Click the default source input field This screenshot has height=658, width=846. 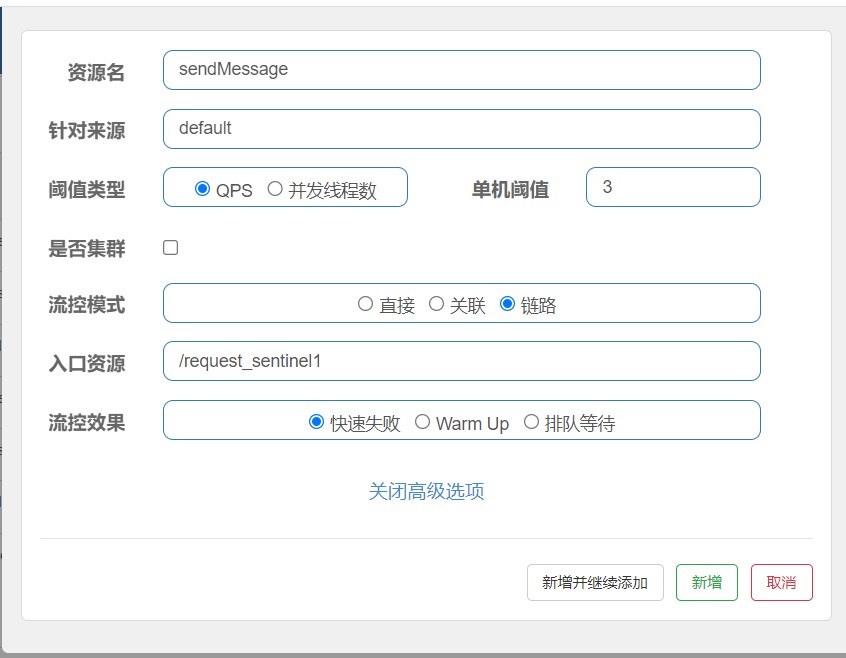point(460,128)
